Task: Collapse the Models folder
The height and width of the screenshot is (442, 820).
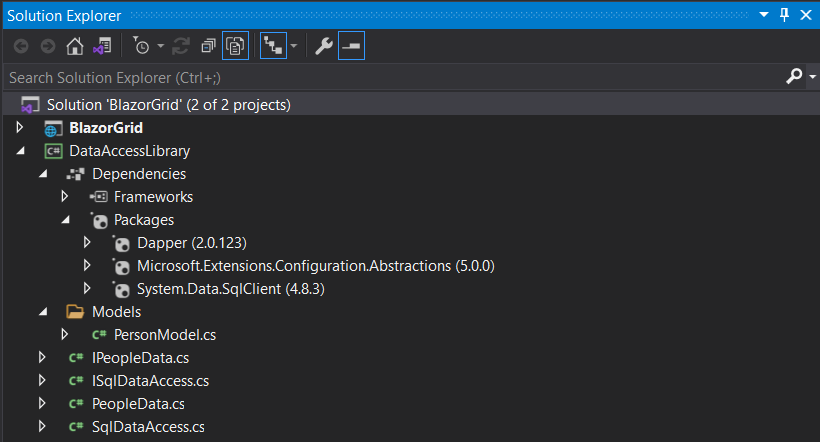Action: coord(43,312)
